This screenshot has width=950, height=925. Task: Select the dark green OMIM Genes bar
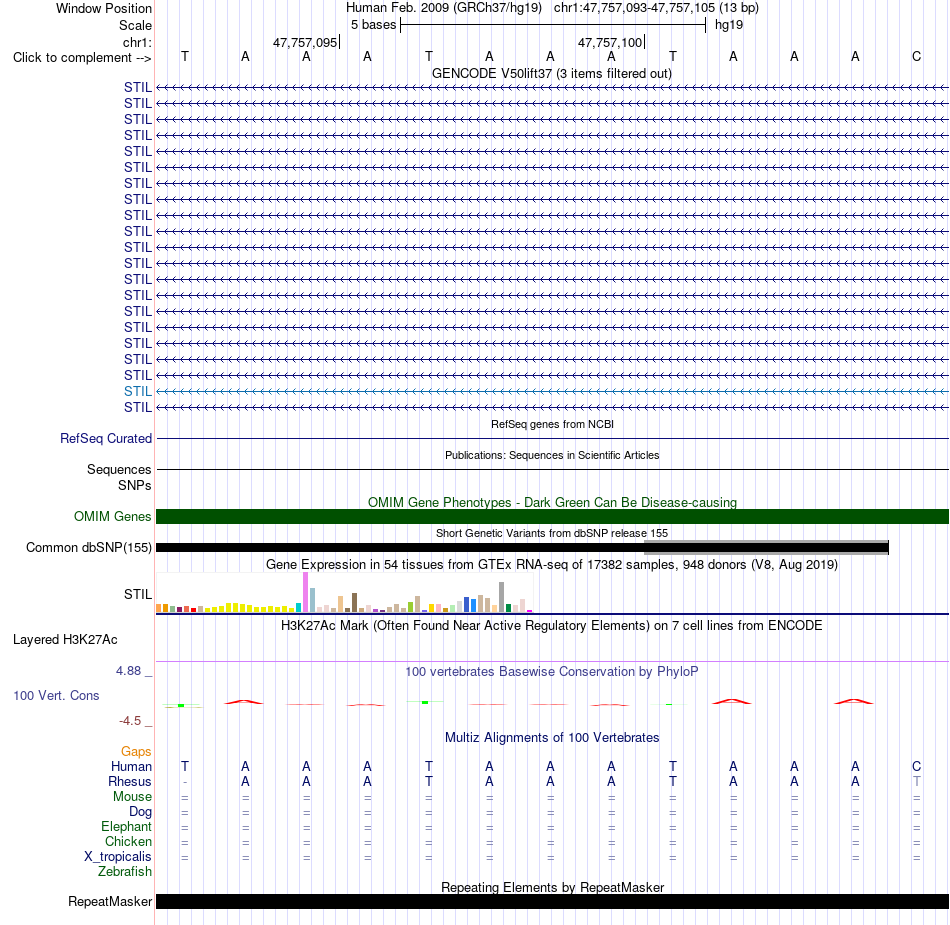pyautogui.click(x=552, y=517)
